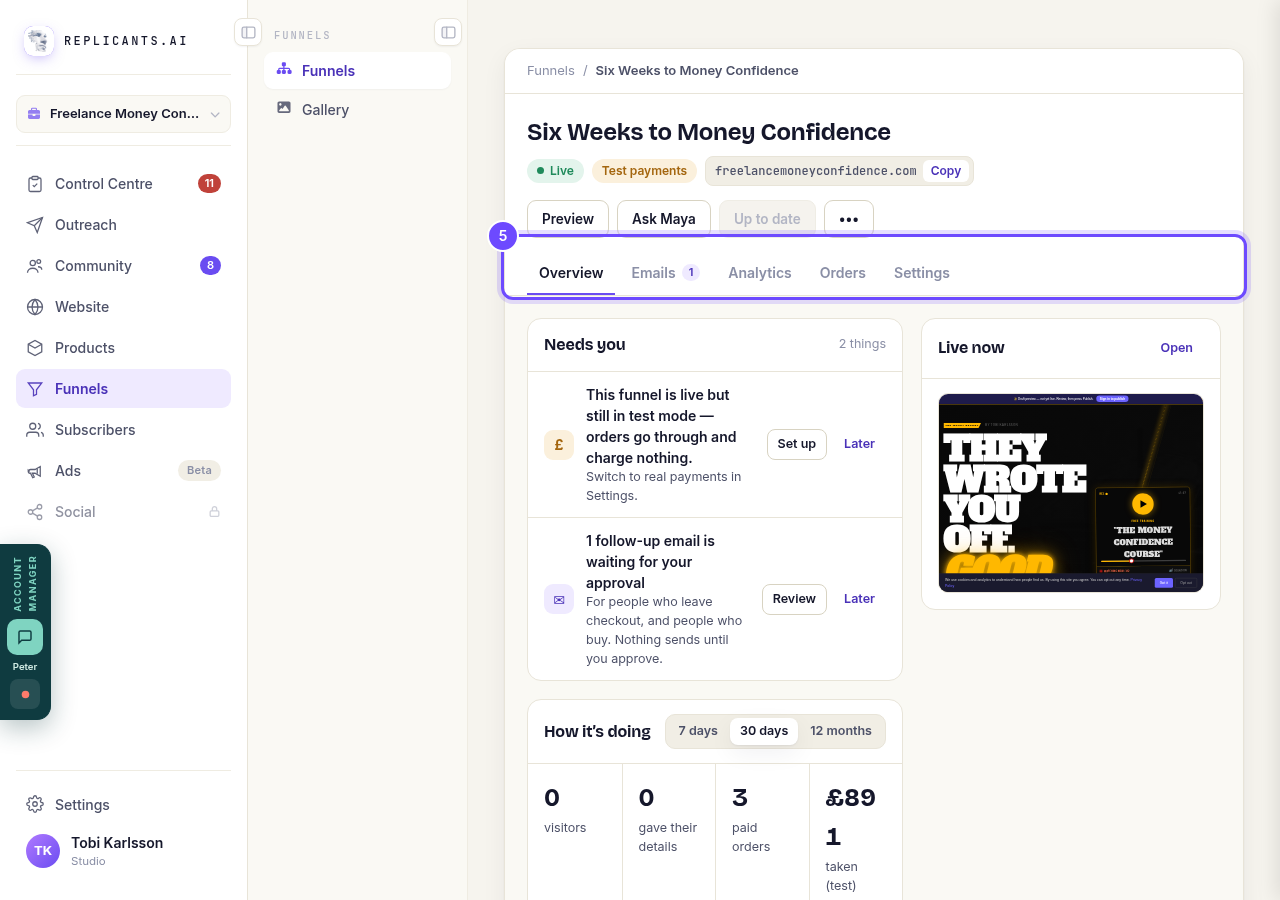The width and height of the screenshot is (1280, 900).
Task: Open the live funnel page thumbnail
Action: (1071, 493)
